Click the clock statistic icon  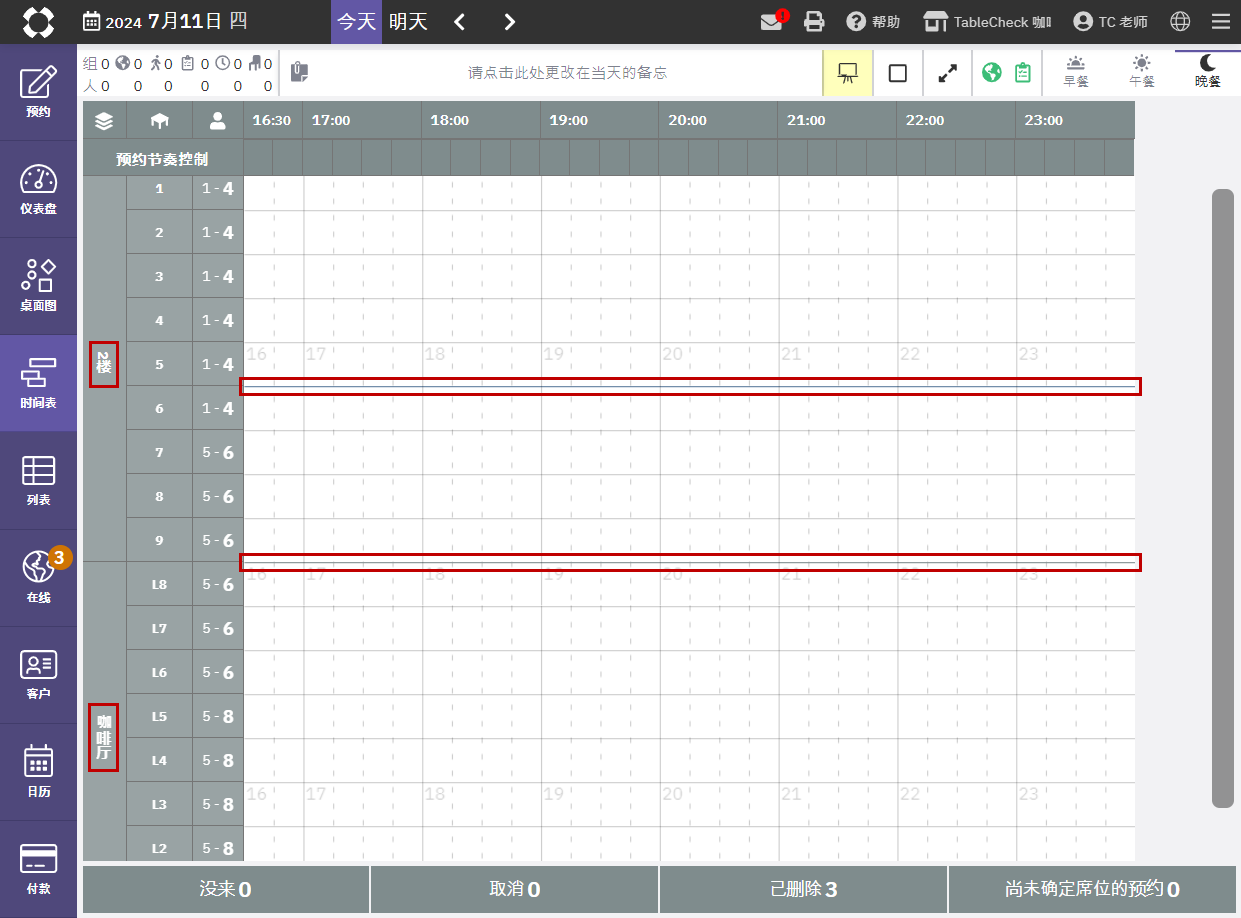(222, 63)
